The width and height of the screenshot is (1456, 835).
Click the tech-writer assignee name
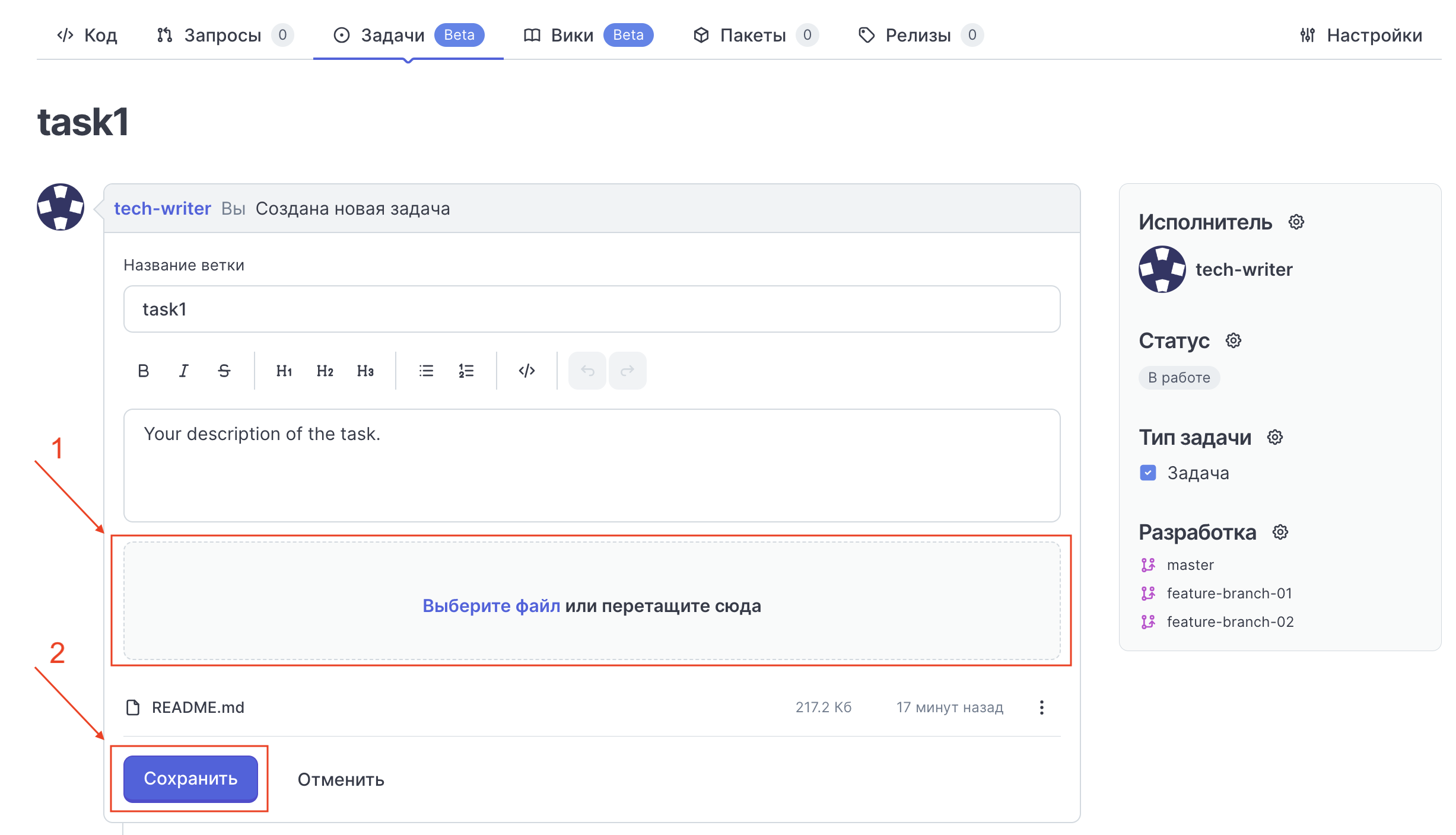(x=1244, y=269)
